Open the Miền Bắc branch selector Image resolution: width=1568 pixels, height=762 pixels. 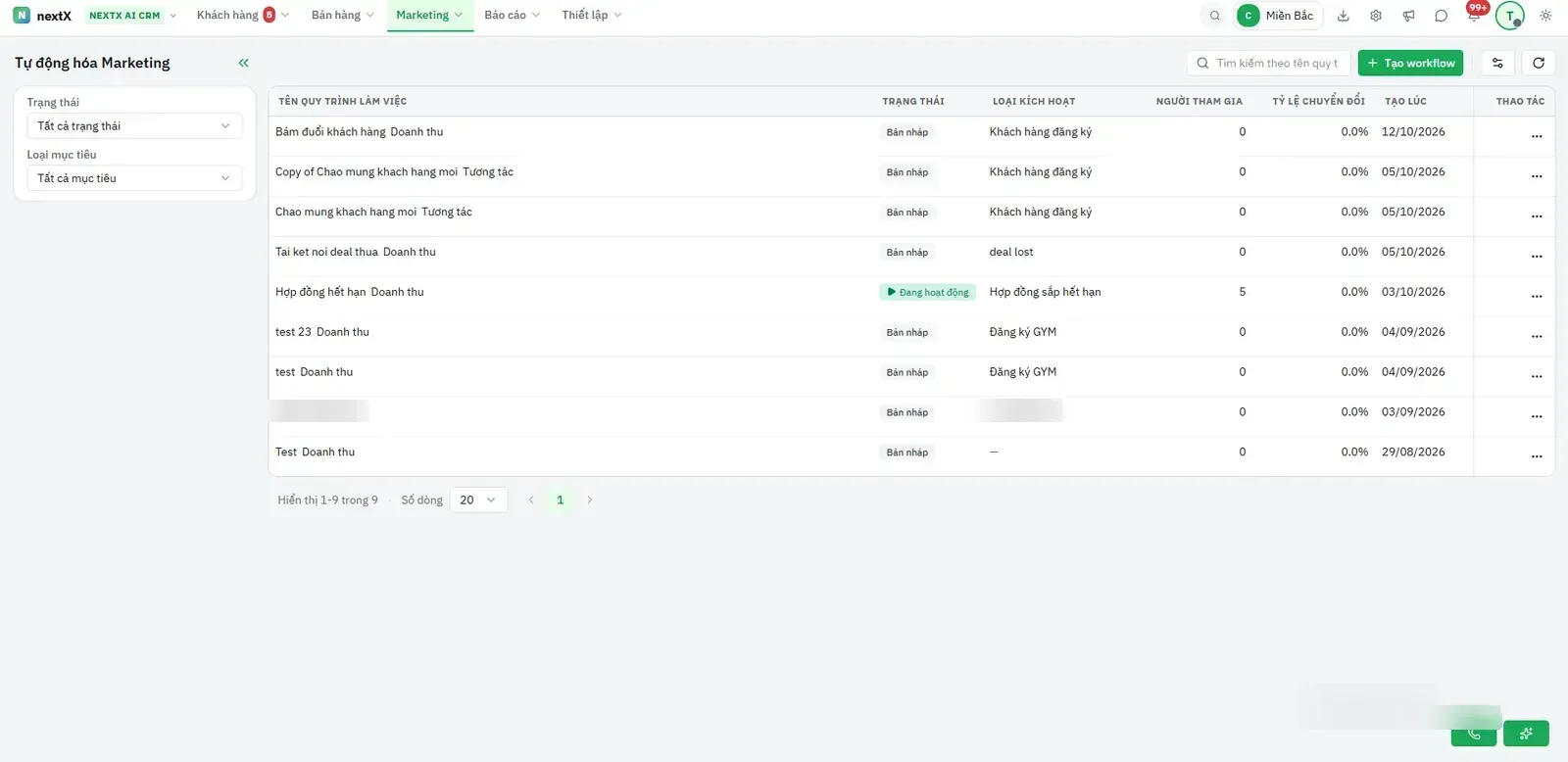(1278, 16)
